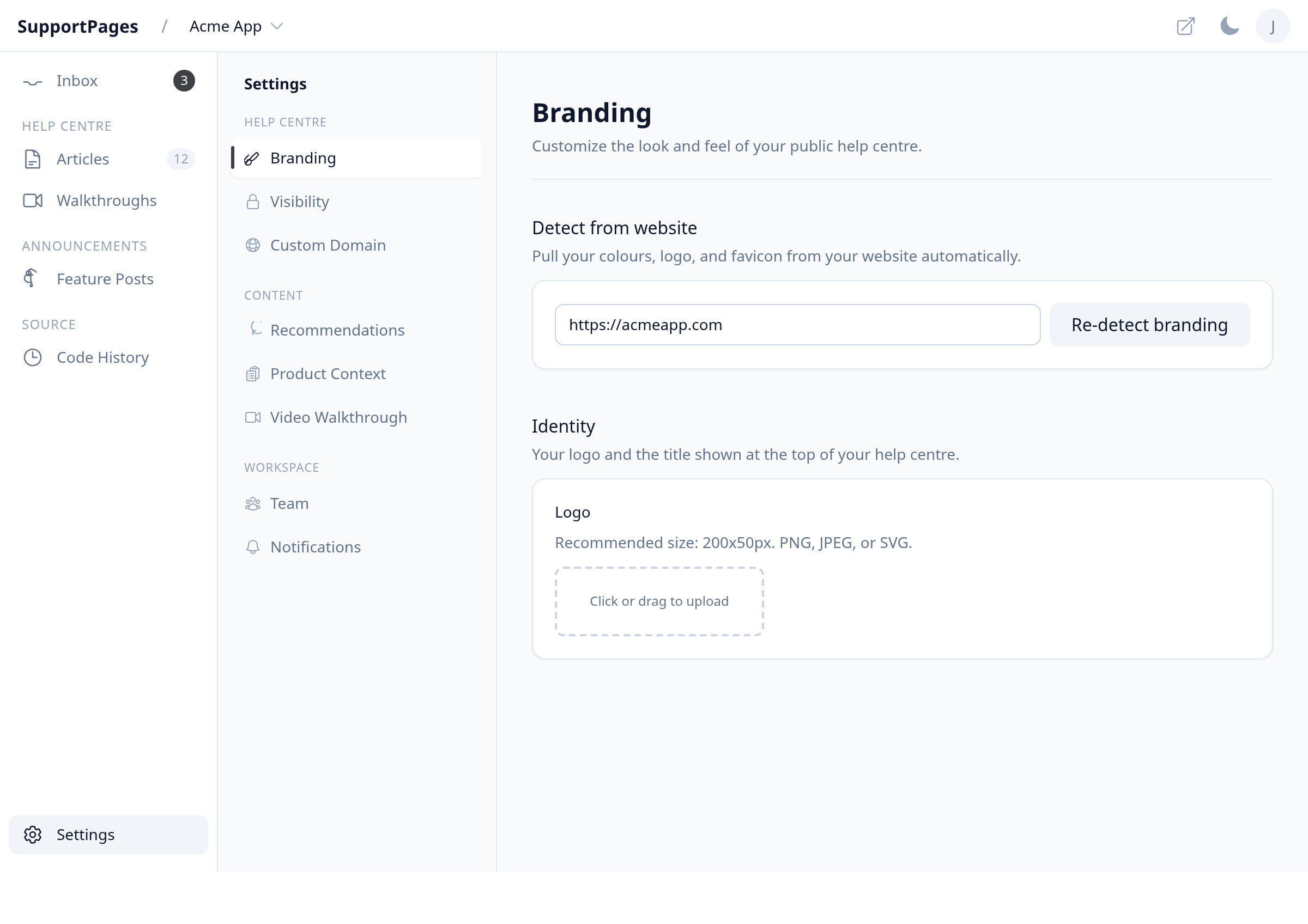Screen dimensions: 1308x924
Task: Focus the website URL input field
Action: click(x=797, y=325)
